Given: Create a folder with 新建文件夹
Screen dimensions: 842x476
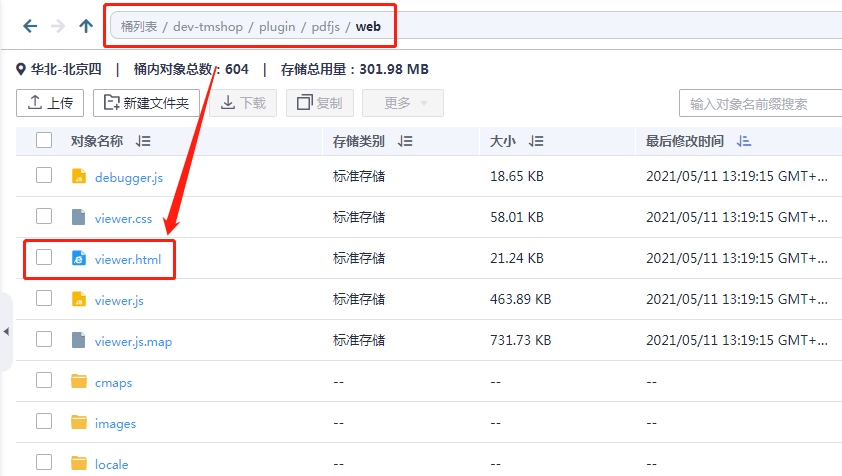Looking at the screenshot, I should [x=146, y=103].
